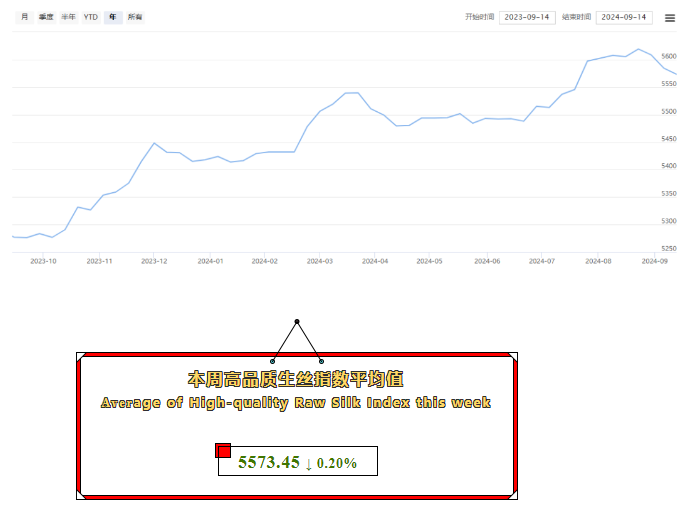The image size is (690, 510).
Task: Click the index value 5573.45
Action: (268, 462)
